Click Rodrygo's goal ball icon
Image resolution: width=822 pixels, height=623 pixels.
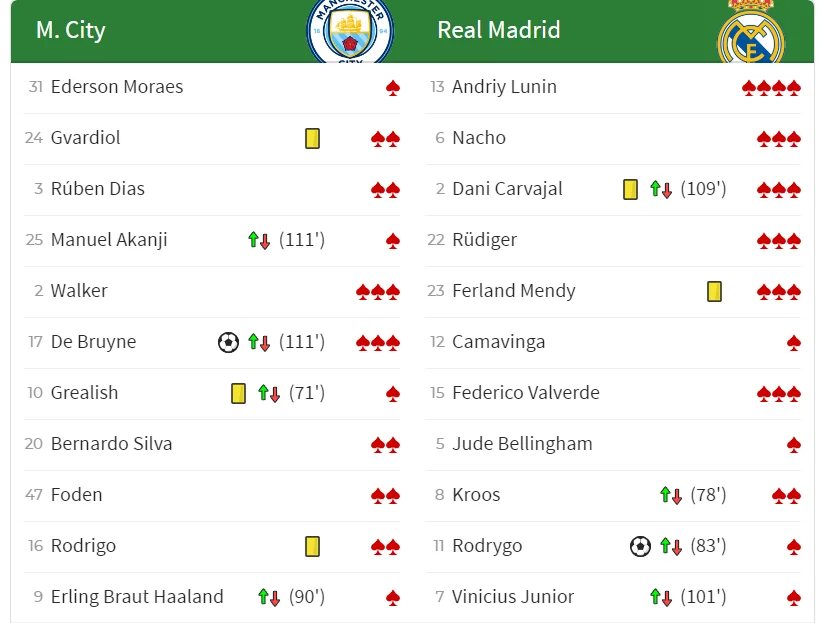click(x=640, y=546)
